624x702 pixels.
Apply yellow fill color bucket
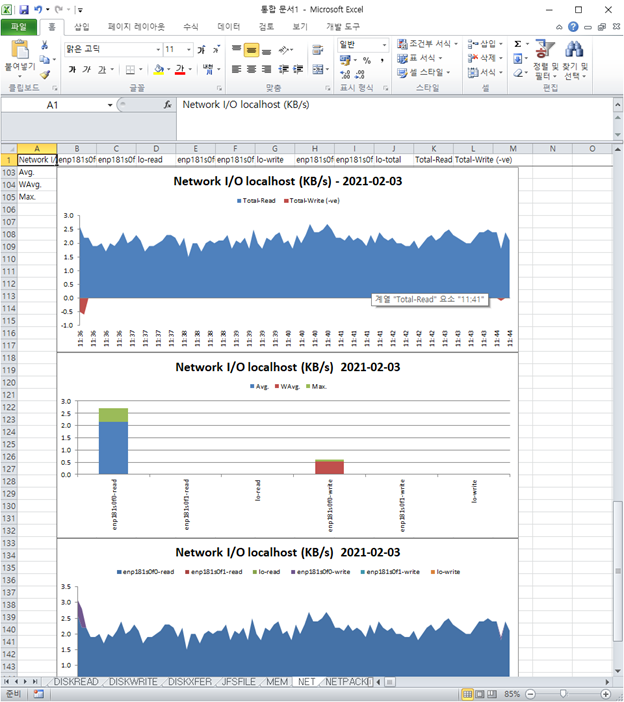158,69
